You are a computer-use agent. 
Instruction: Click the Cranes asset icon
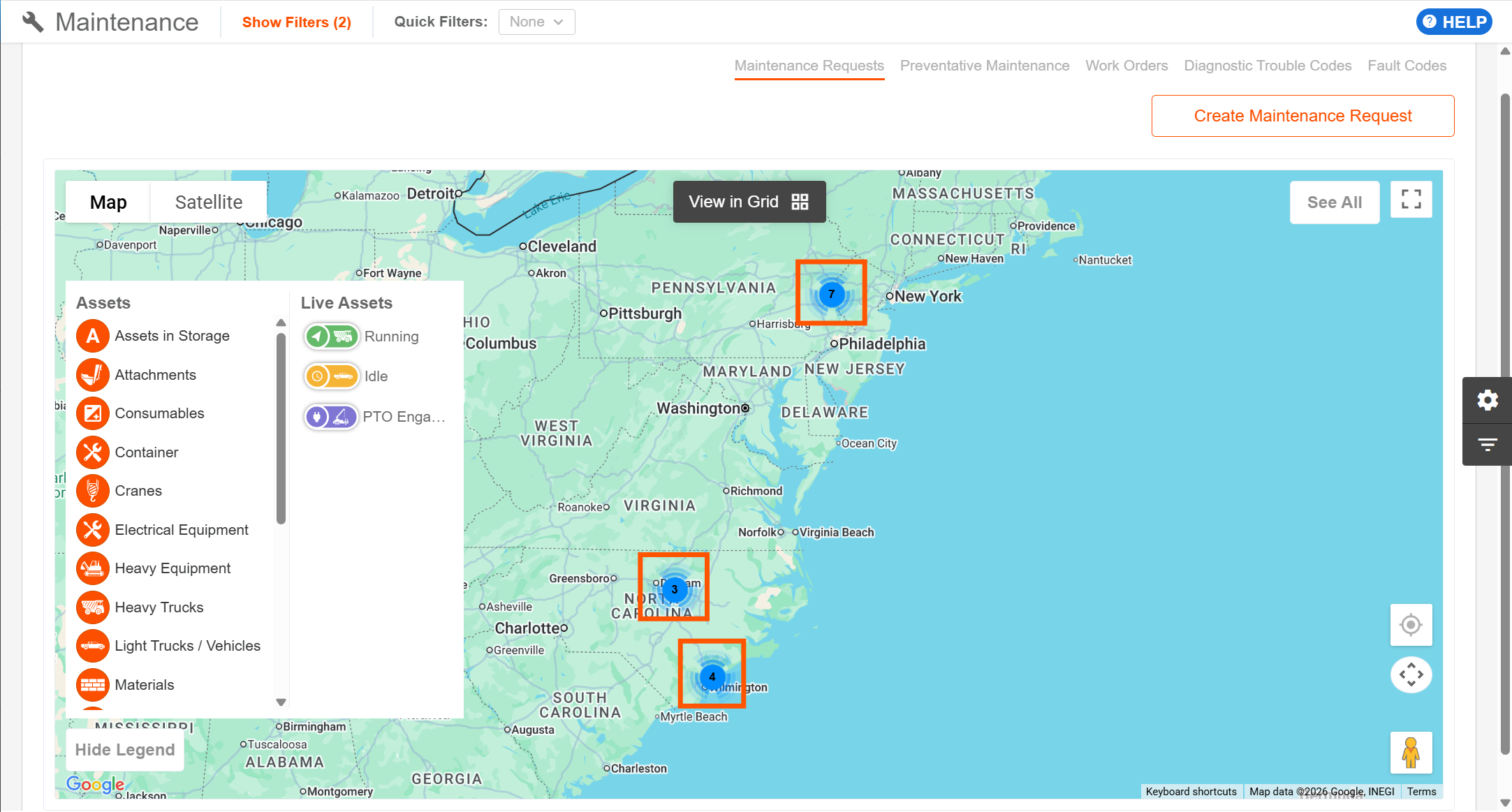[x=92, y=491]
